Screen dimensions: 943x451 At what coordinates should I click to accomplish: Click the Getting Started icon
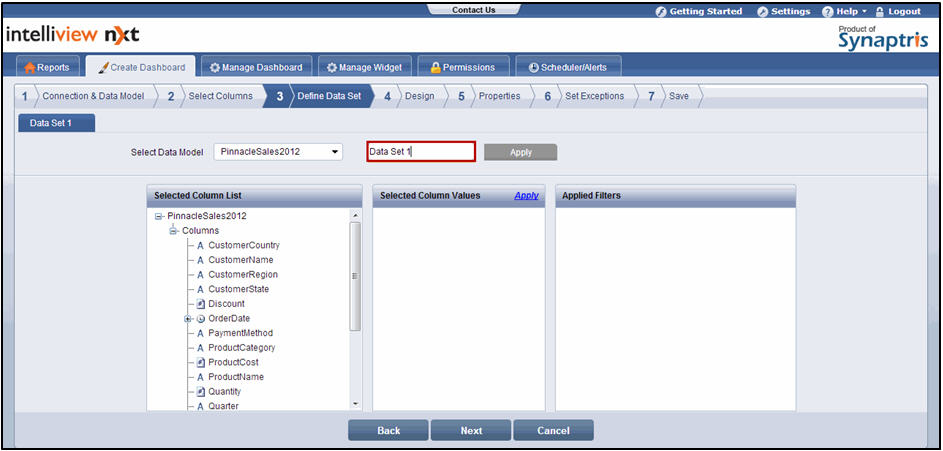[662, 11]
